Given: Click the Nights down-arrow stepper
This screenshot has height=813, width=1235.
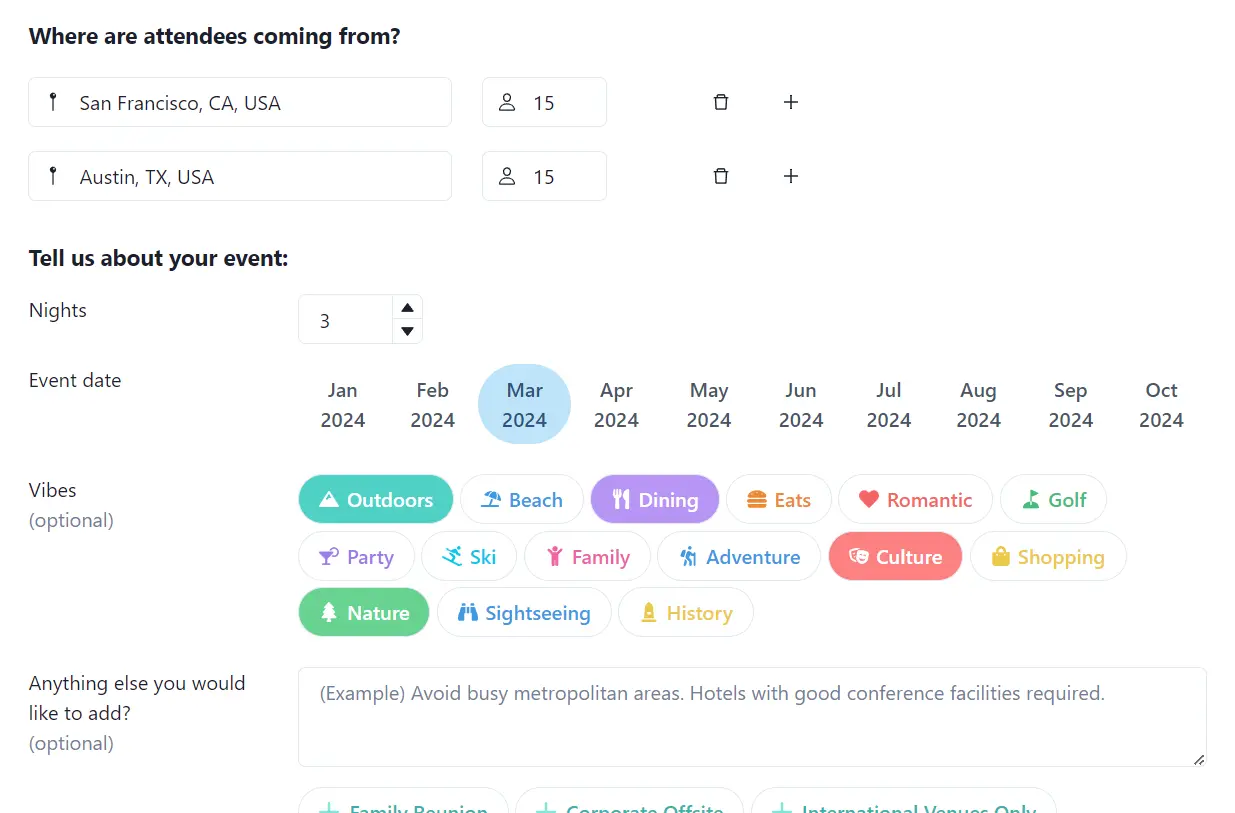Looking at the screenshot, I should click(407, 330).
